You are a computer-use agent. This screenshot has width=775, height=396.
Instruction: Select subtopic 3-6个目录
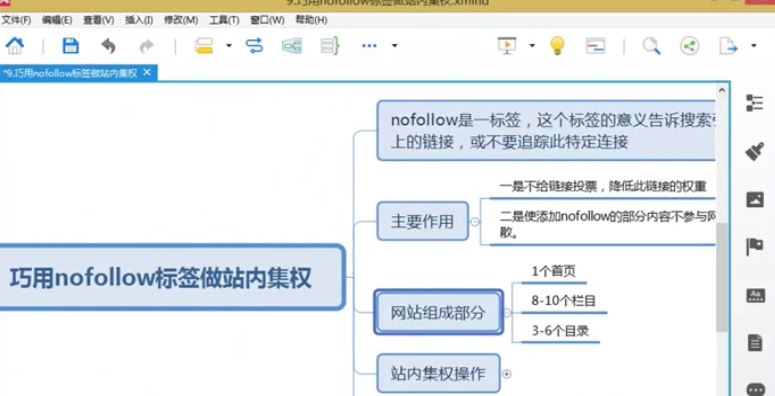point(560,331)
